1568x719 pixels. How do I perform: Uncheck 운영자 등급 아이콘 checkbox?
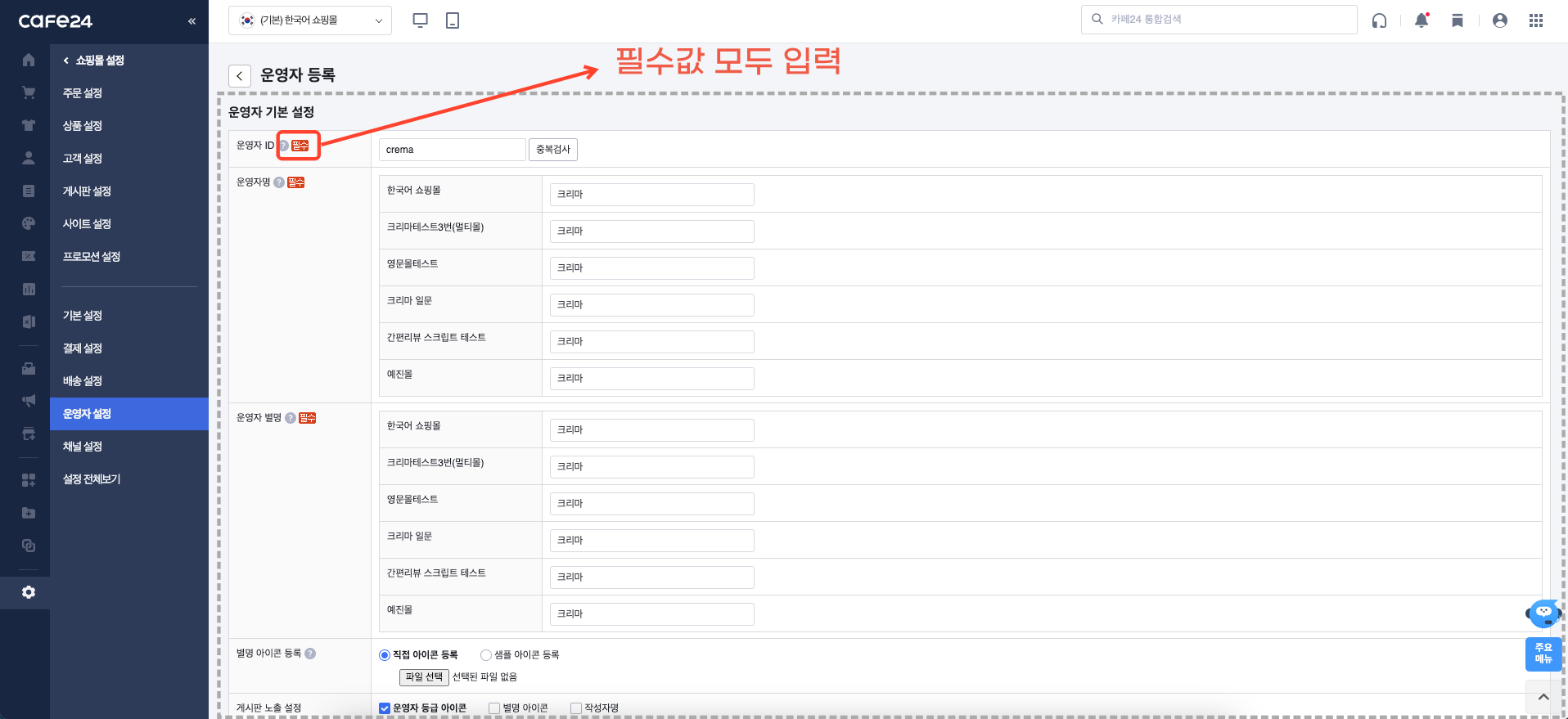[385, 708]
